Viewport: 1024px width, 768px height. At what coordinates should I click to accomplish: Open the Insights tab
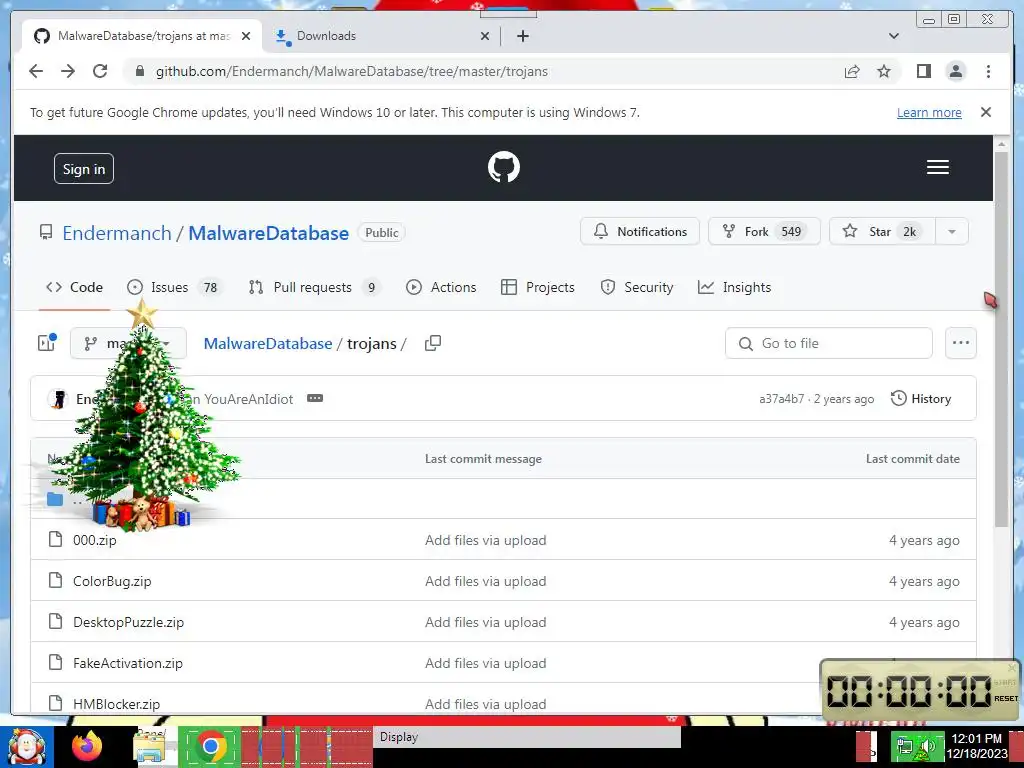point(734,287)
